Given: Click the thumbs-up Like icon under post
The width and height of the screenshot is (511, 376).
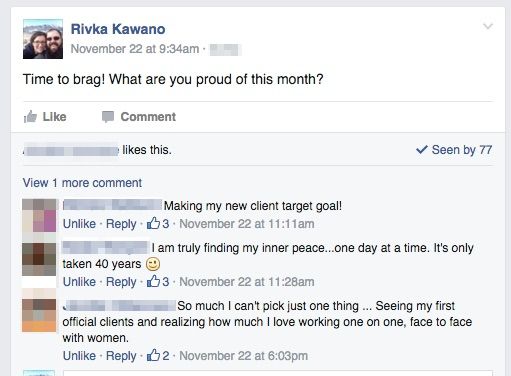Looking at the screenshot, I should pyautogui.click(x=30, y=117).
